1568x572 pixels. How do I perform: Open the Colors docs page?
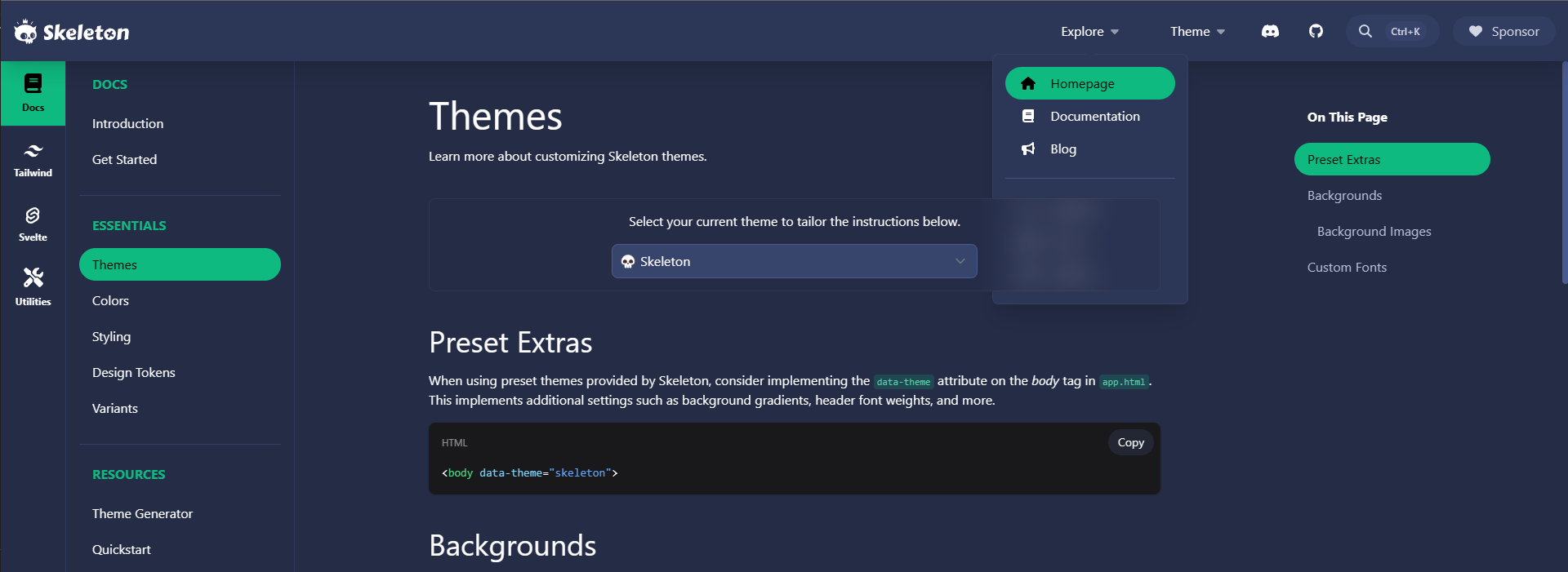click(180, 300)
